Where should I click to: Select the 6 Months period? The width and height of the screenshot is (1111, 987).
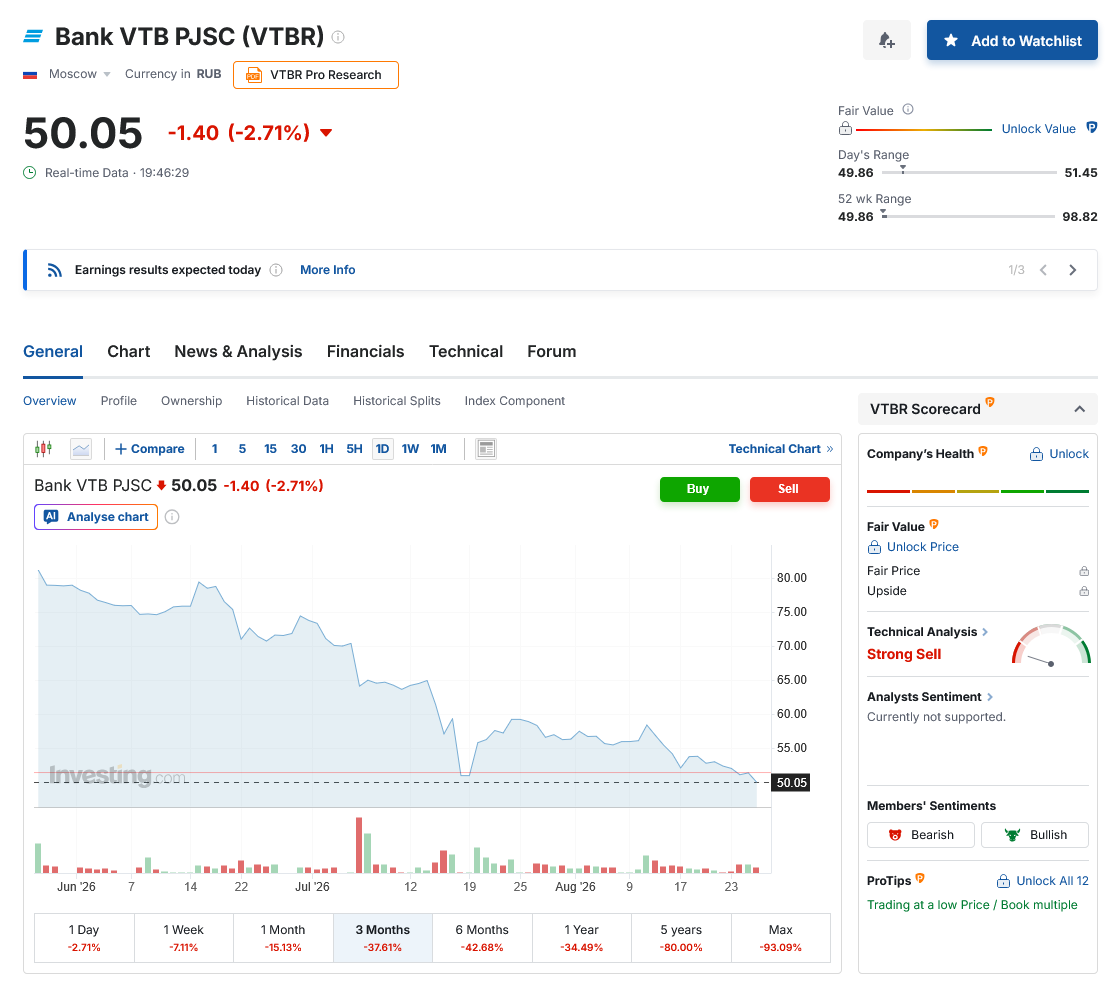coord(482,938)
